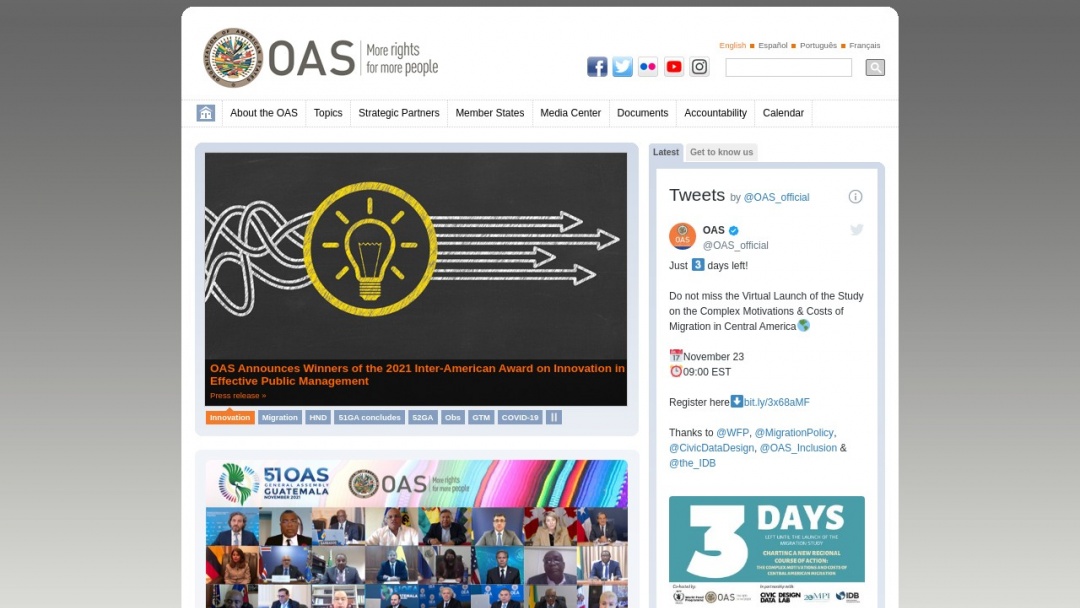Viewport: 1080px width, 608px height.
Task: Click the home icon in the navigation bar
Action: click(205, 113)
